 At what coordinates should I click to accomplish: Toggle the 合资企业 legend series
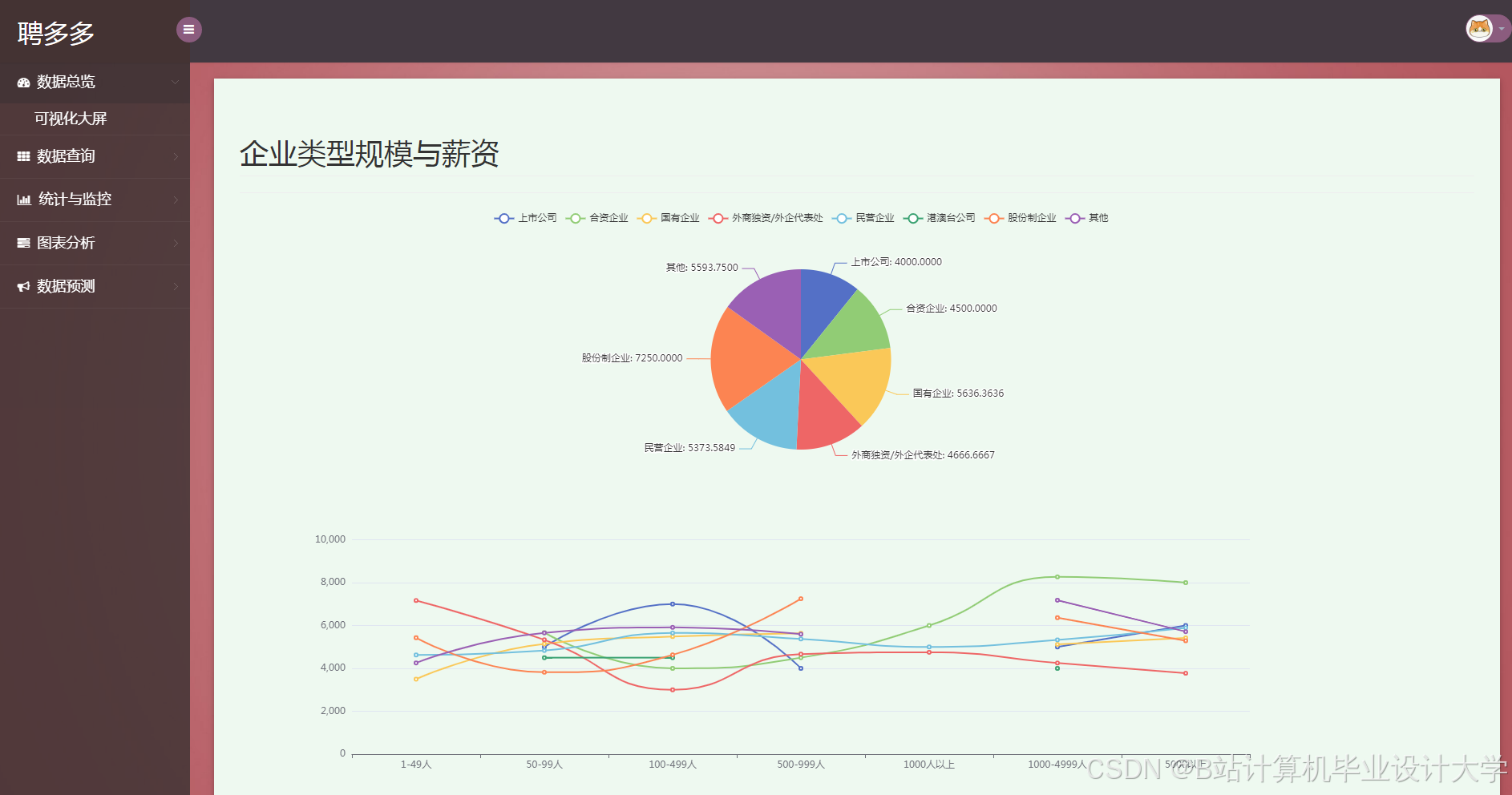point(596,218)
